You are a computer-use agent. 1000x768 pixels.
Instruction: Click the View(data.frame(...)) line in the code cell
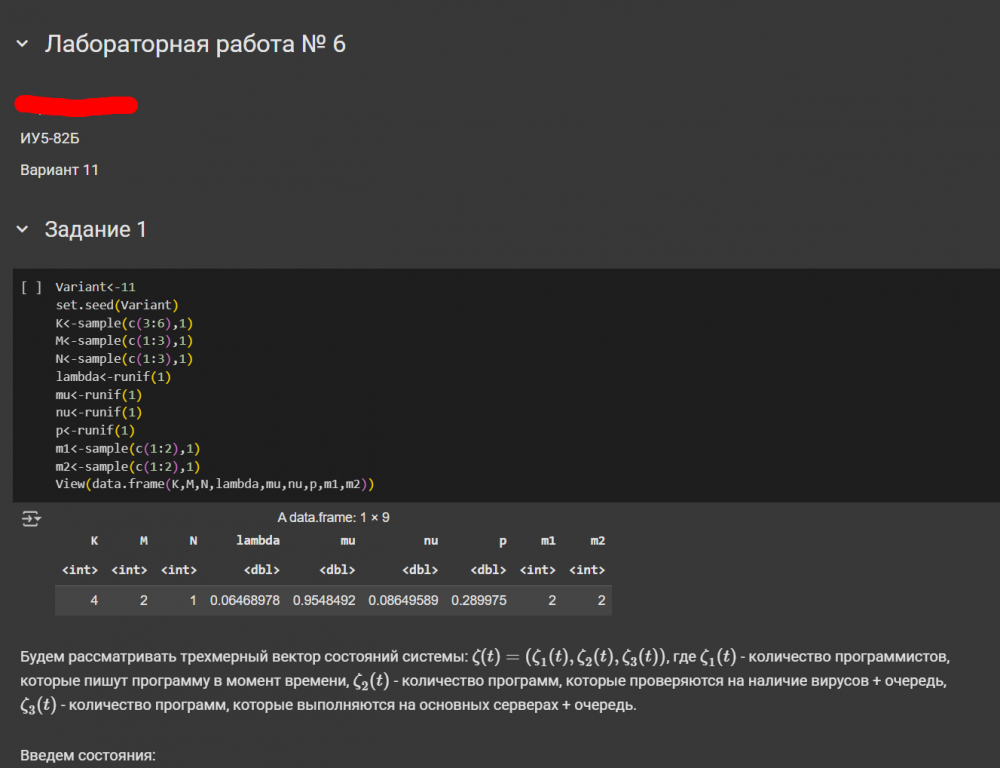(x=214, y=485)
